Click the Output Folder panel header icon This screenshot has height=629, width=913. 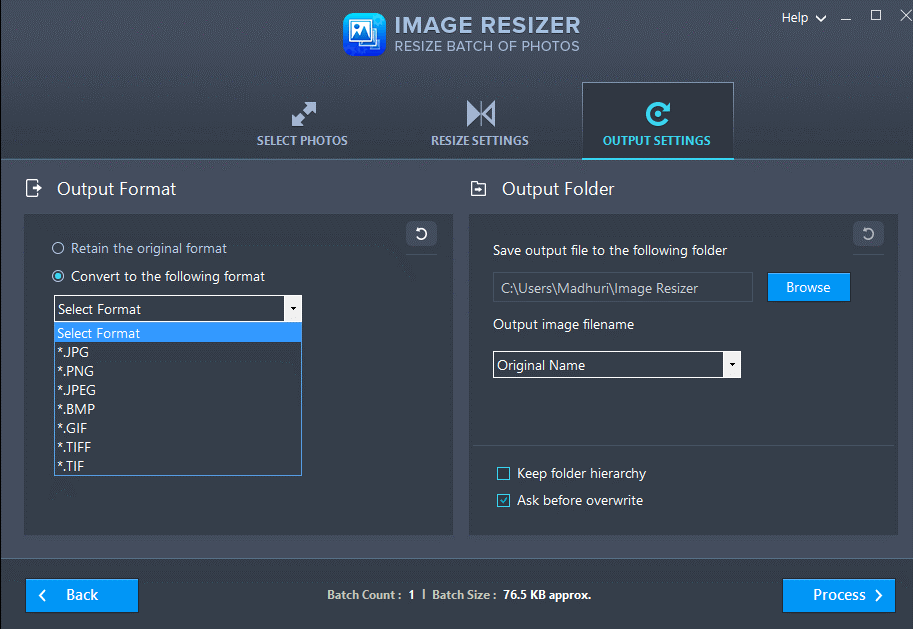coord(483,188)
